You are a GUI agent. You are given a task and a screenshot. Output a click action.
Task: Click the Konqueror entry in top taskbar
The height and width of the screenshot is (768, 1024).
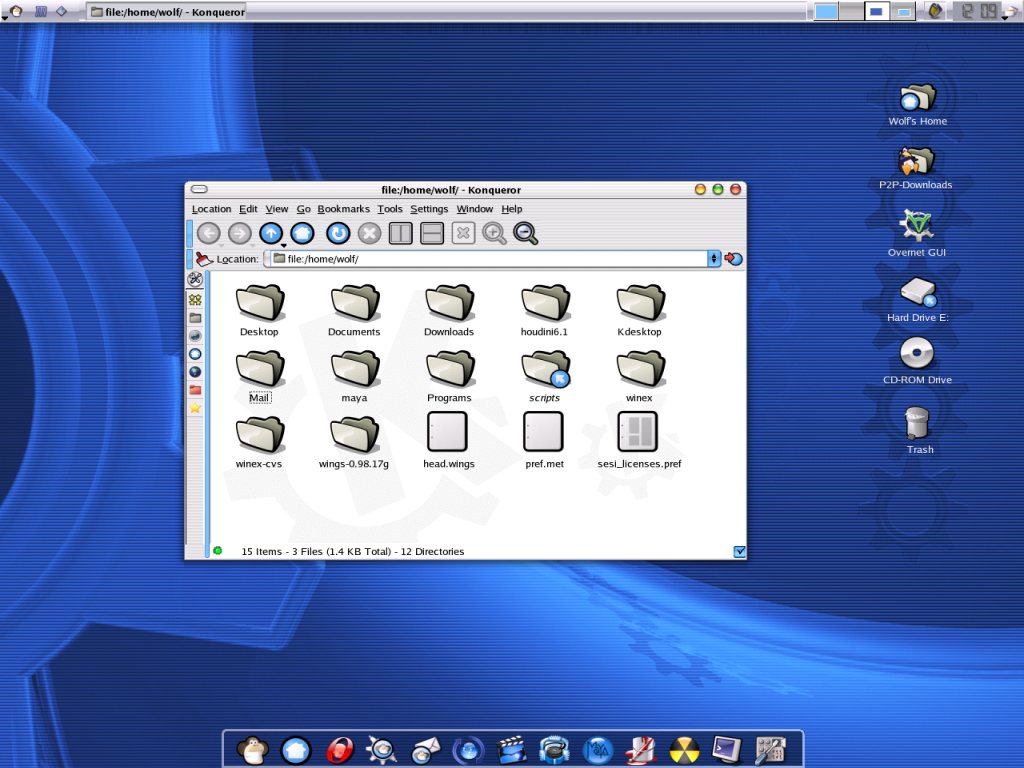167,11
